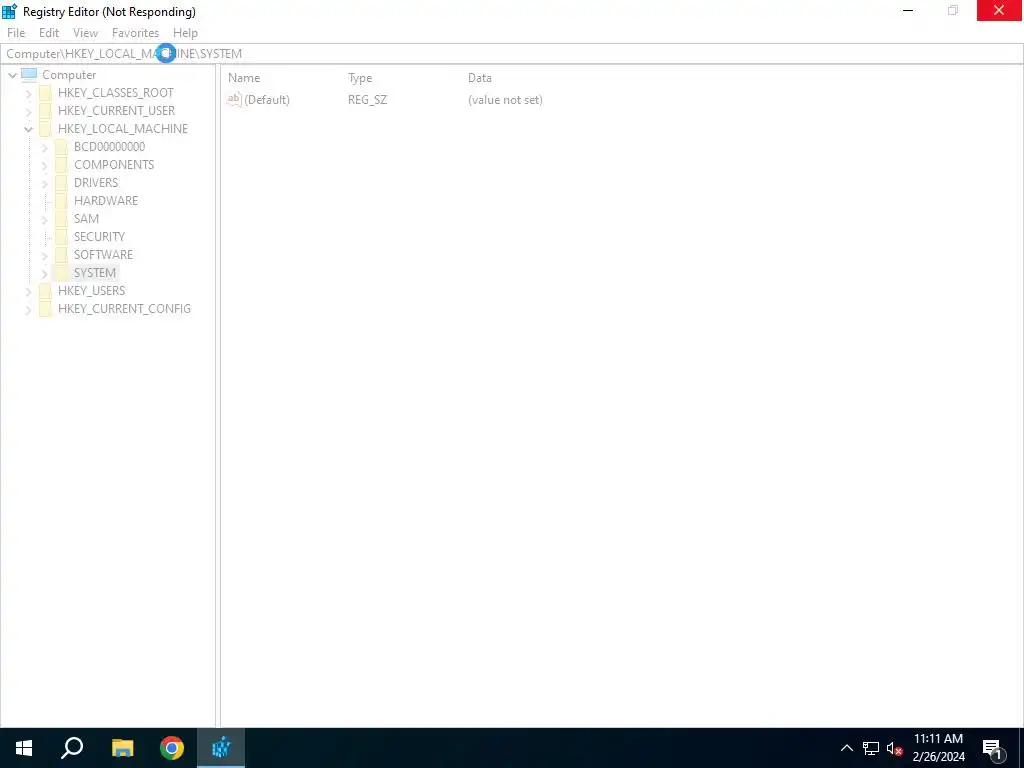
Task: Expand the BCD00000000 key chevron
Action: pos(44,148)
